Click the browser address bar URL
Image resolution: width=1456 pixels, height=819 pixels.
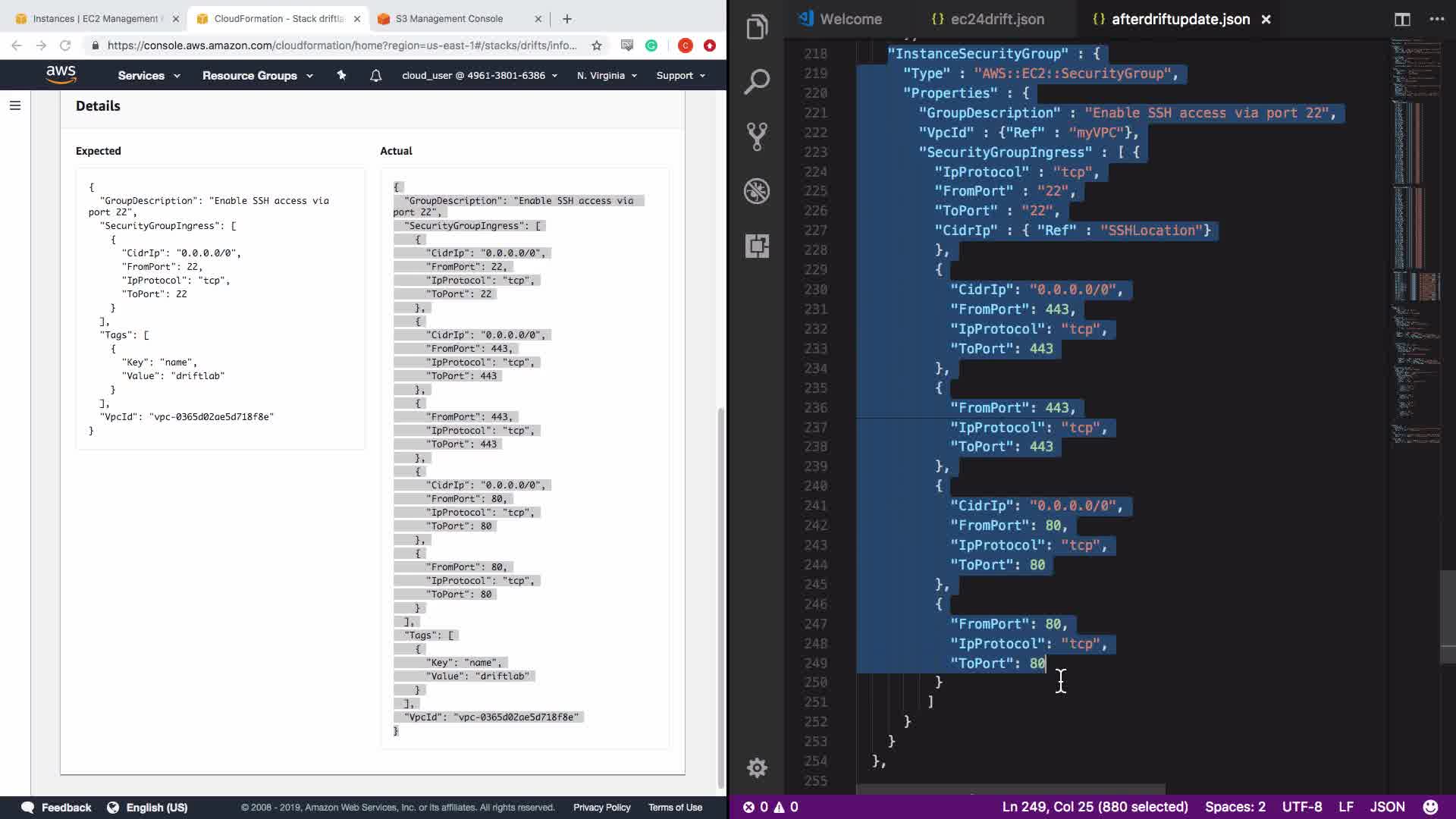click(341, 45)
